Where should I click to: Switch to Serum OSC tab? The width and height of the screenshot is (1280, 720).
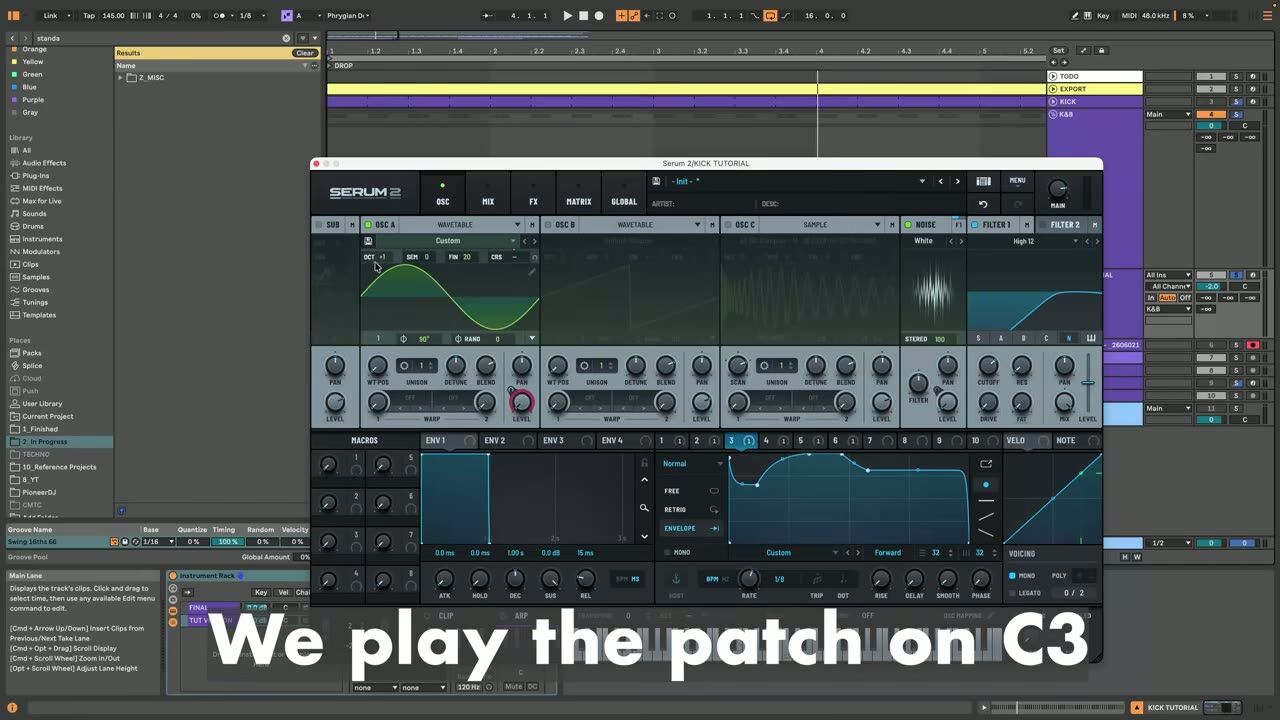pos(443,193)
